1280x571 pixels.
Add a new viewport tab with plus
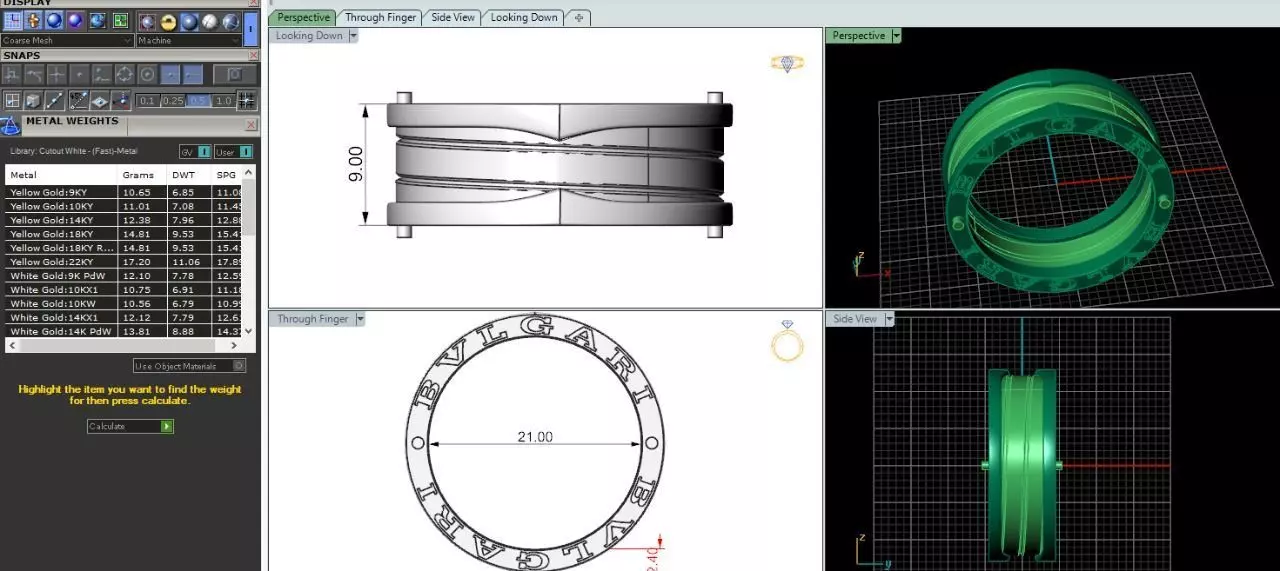pos(577,17)
